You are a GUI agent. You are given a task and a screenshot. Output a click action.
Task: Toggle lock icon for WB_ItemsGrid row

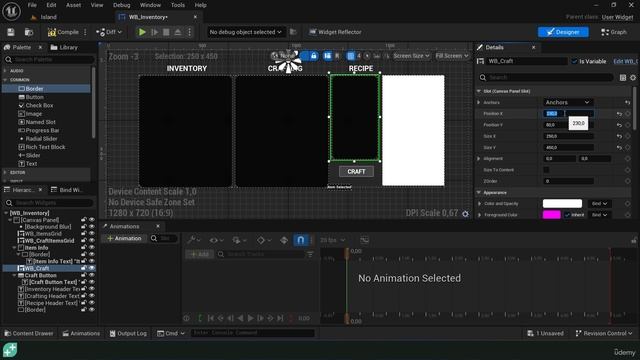tap(84, 233)
